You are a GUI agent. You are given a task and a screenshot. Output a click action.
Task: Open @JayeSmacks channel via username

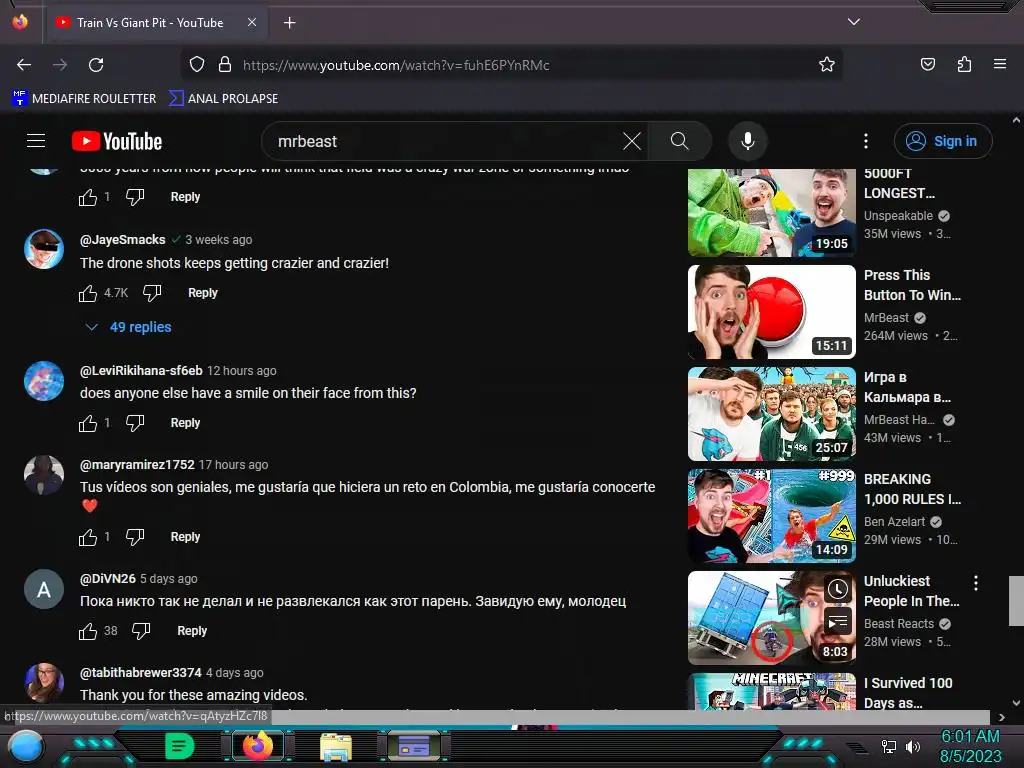[122, 240]
